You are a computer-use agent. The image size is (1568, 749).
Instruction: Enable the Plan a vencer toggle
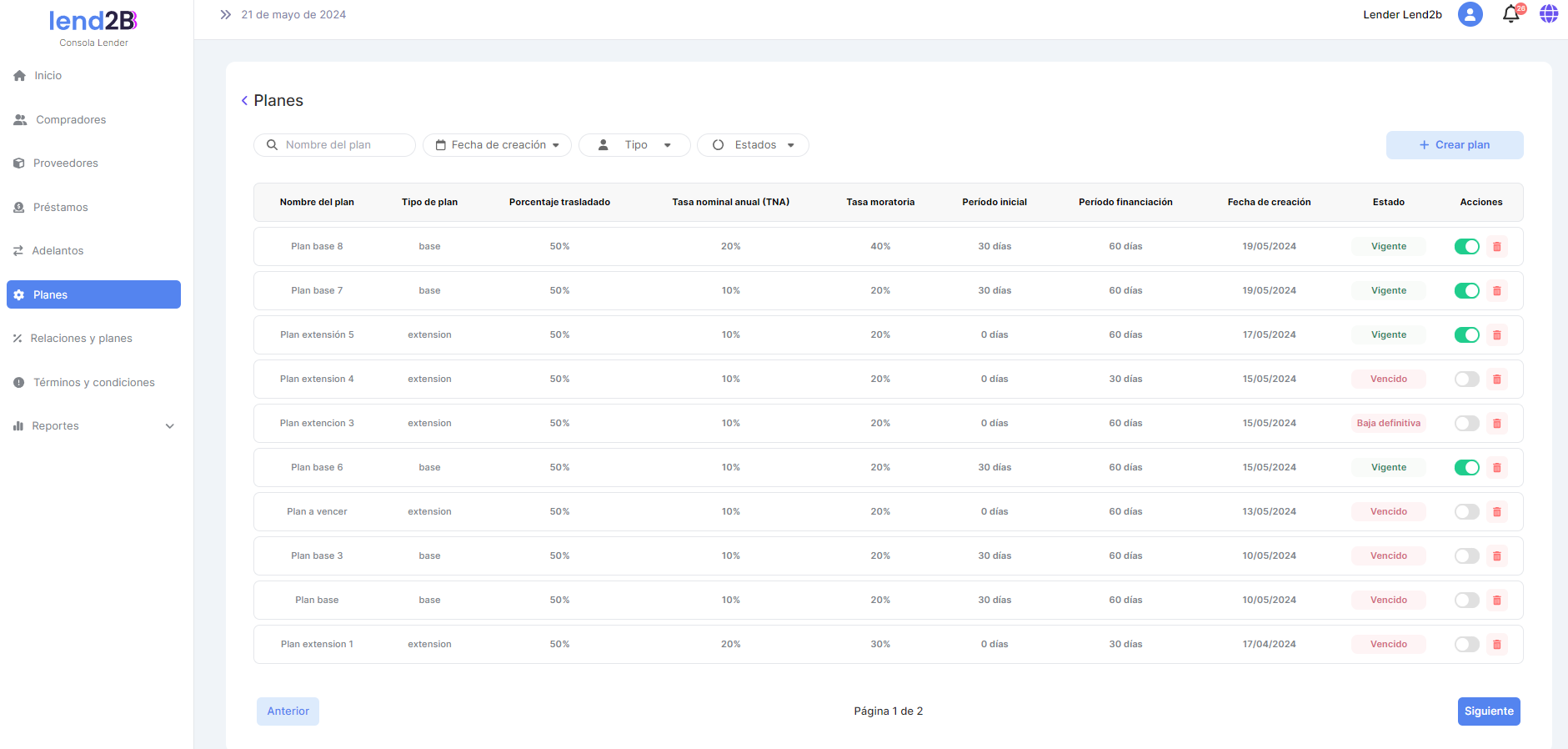tap(1466, 512)
